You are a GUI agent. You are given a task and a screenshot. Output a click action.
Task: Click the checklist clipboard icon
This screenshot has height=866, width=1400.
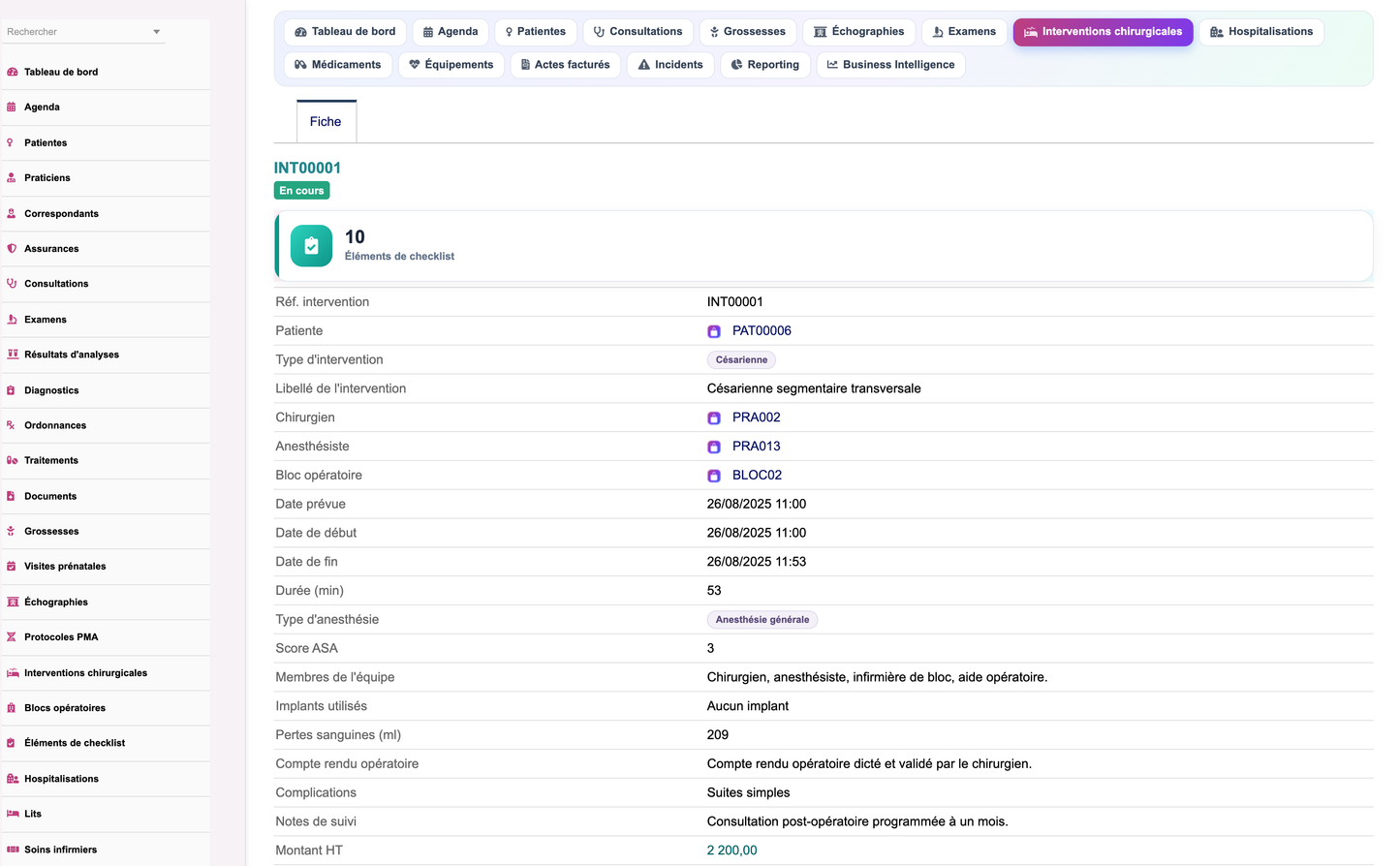[311, 246]
